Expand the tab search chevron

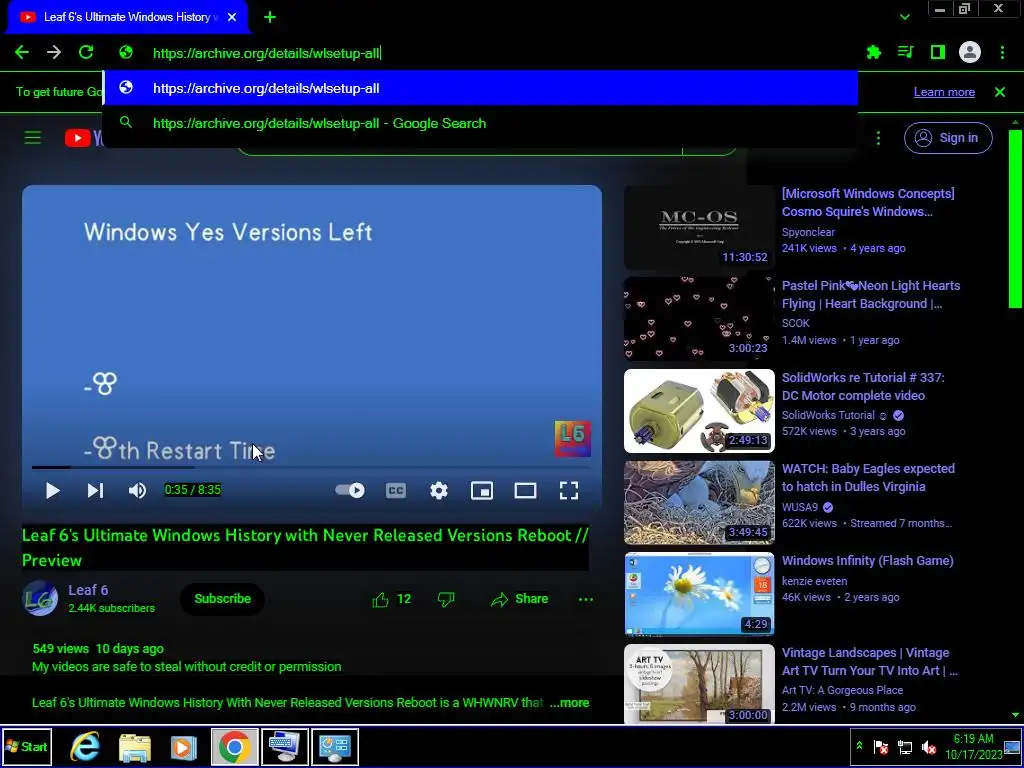coord(904,17)
